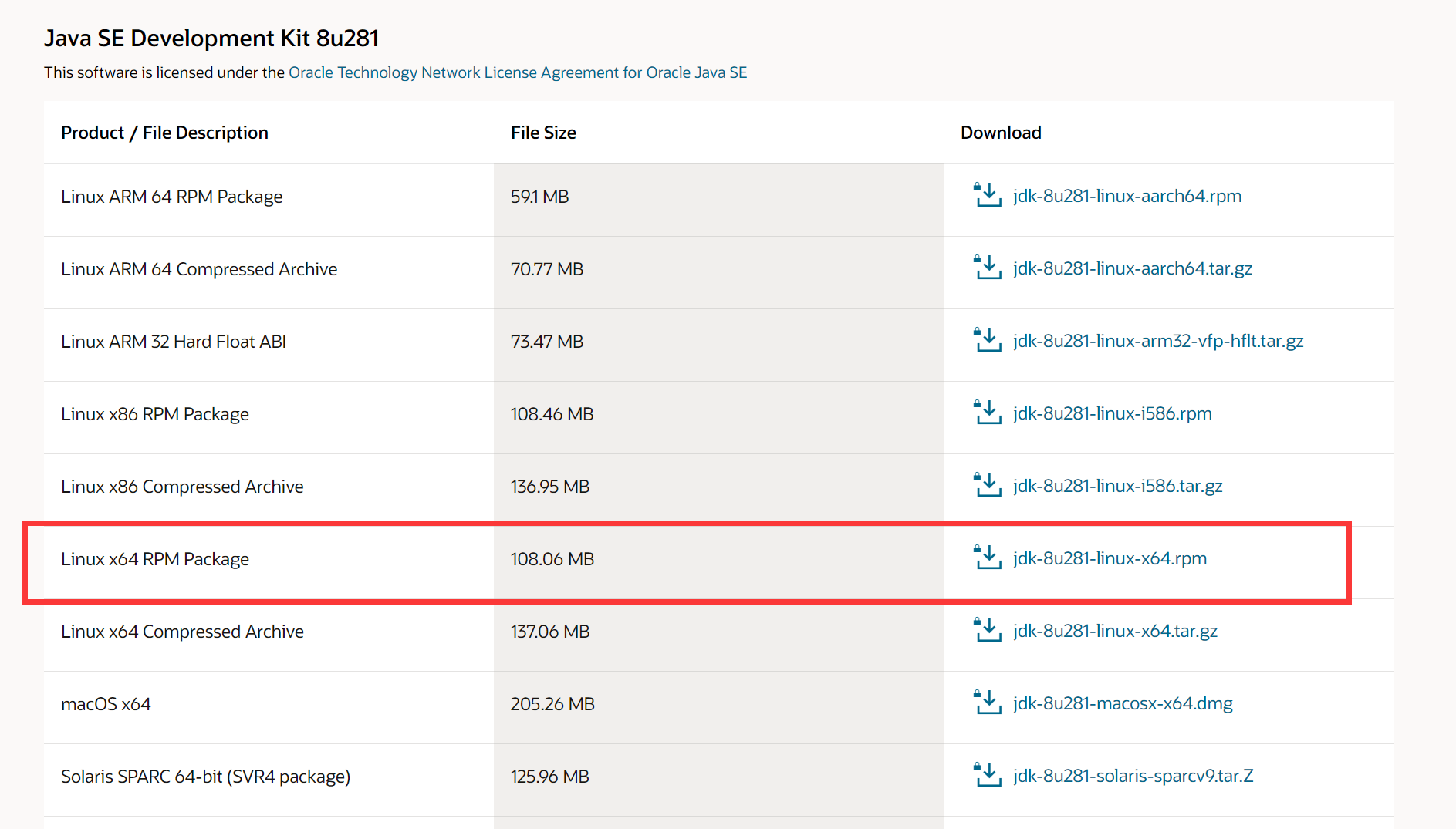Download jdk-8u281-macosx-x64.dmg file link
Viewport: 1456px width, 829px height.
[1123, 703]
